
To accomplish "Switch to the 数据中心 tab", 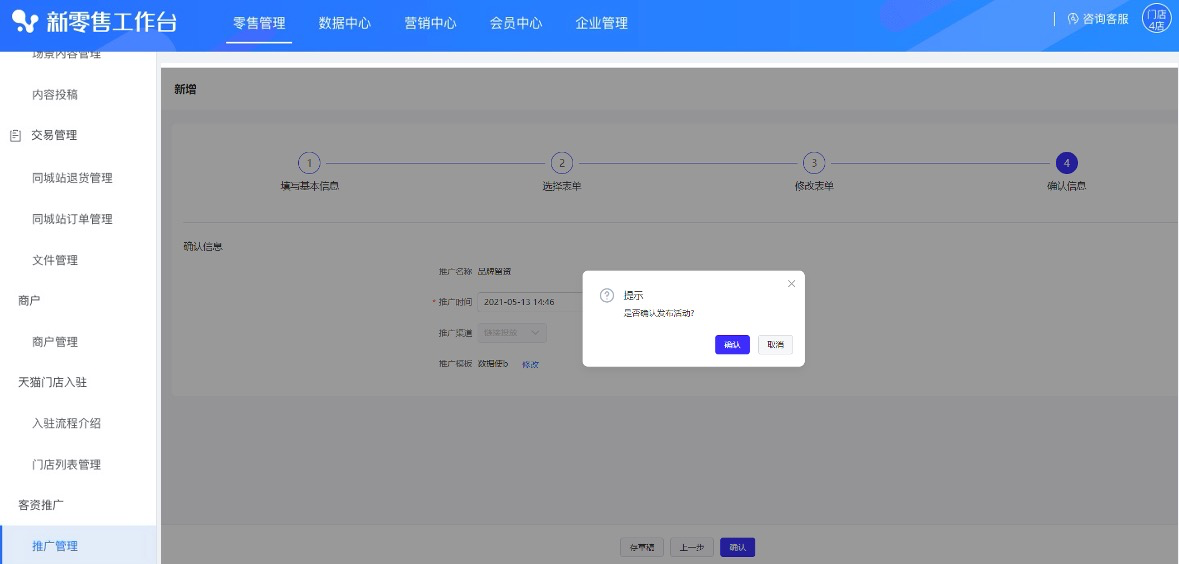I will pos(344,23).
